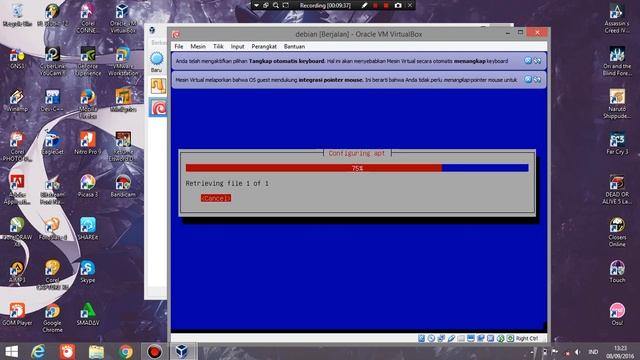This screenshot has width=640, height=360.
Task: Click the USB device status icon
Action: click(x=451, y=338)
